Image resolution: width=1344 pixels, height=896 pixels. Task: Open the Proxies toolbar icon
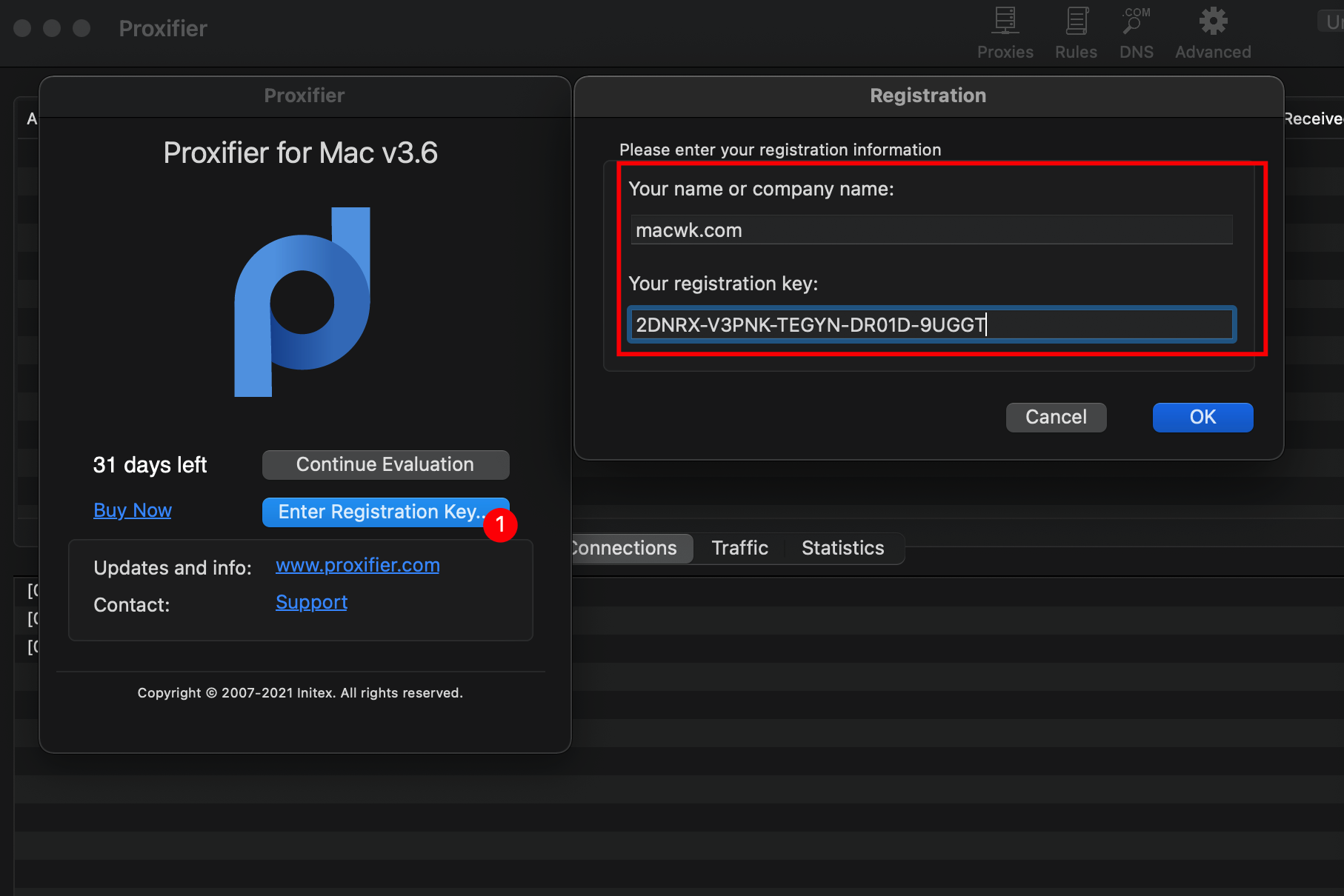[1005, 33]
